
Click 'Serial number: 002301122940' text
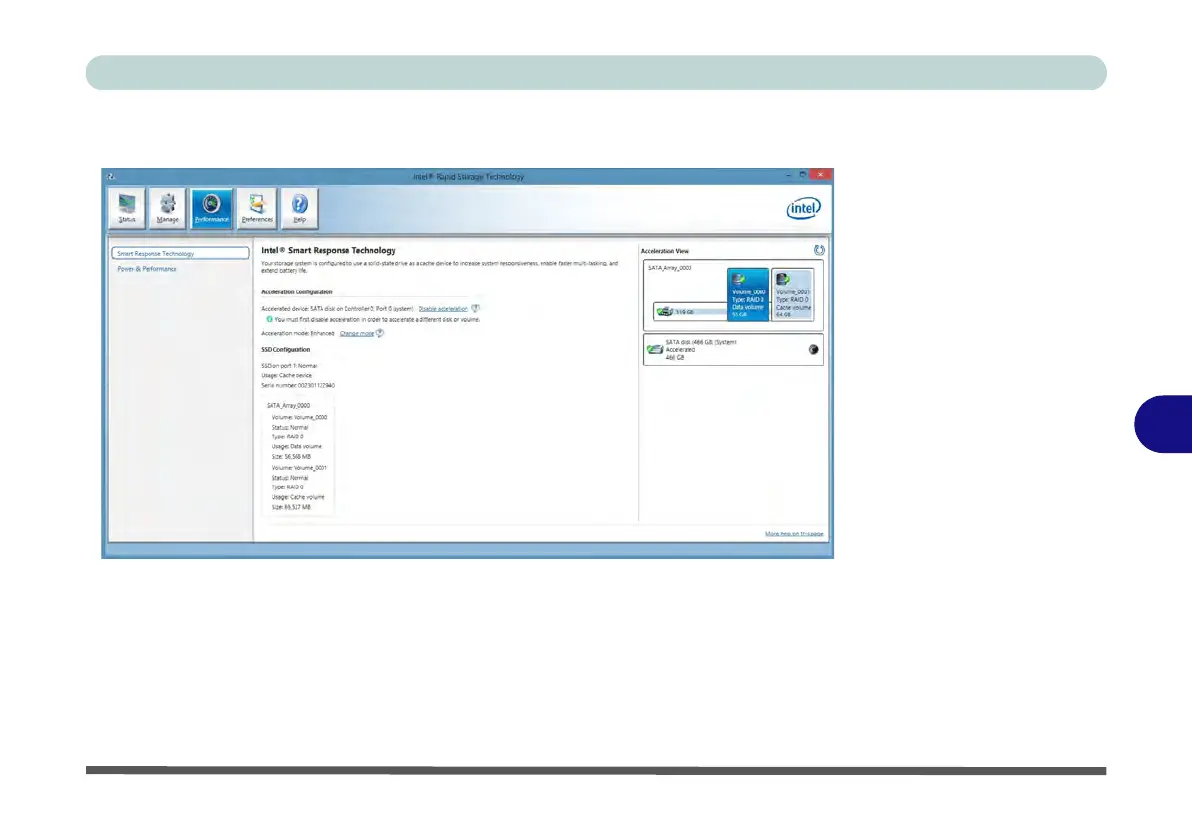click(x=298, y=386)
